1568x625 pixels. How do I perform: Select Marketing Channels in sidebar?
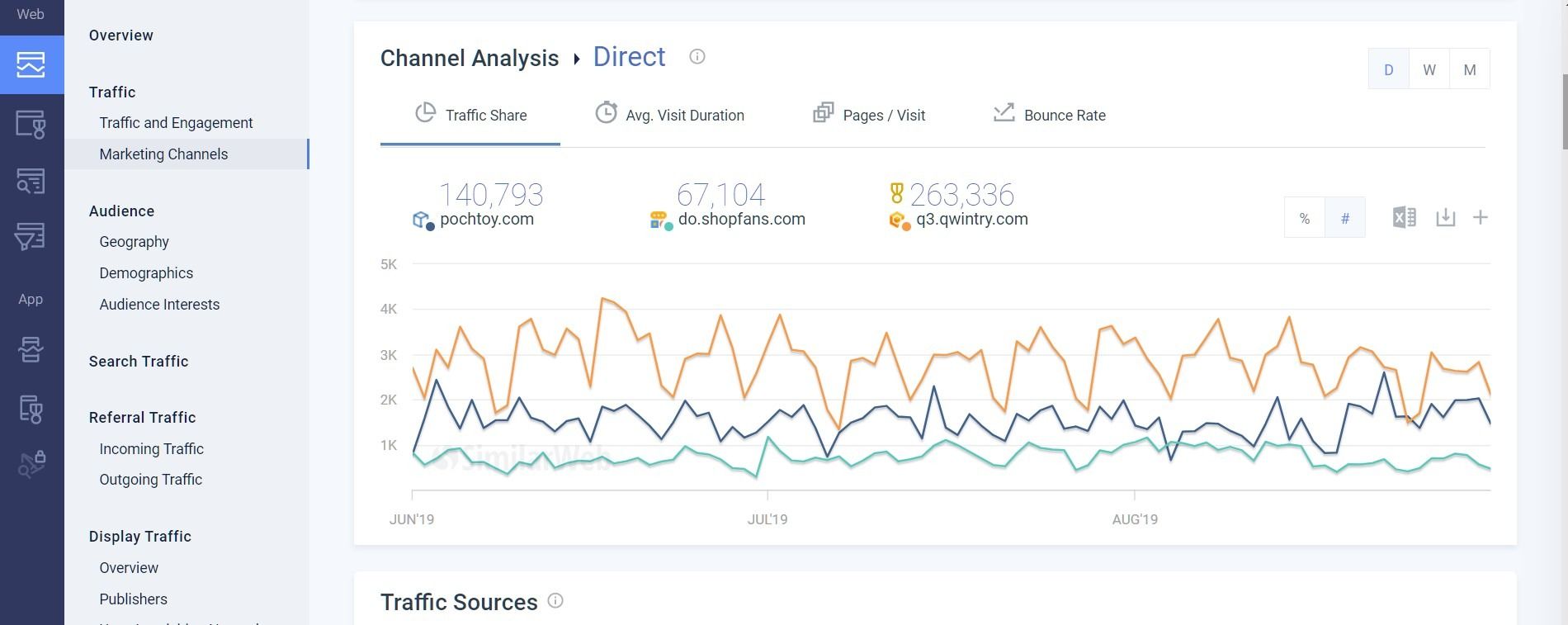click(187, 154)
